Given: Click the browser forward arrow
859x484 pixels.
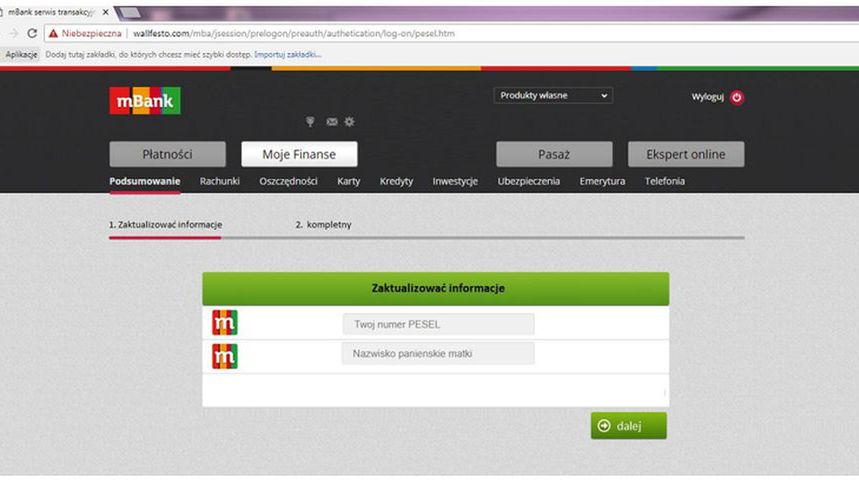Looking at the screenshot, I should pos(13,33).
